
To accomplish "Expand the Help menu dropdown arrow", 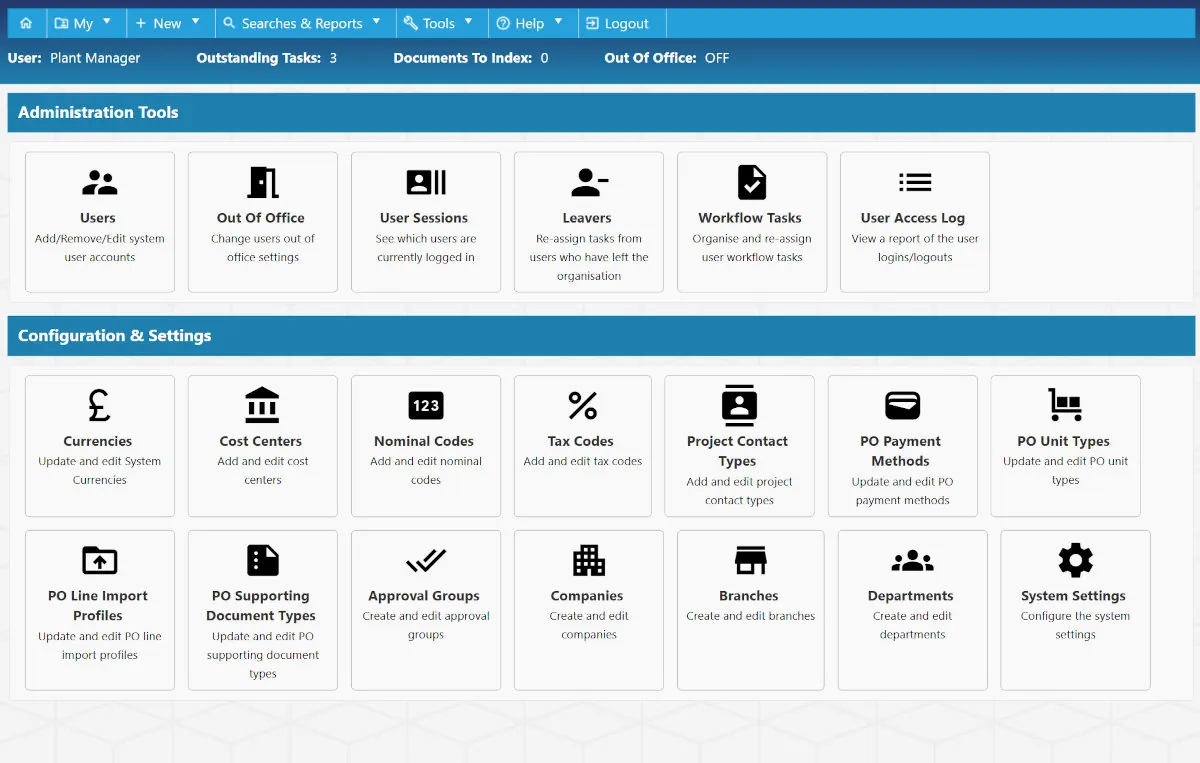I will point(558,20).
